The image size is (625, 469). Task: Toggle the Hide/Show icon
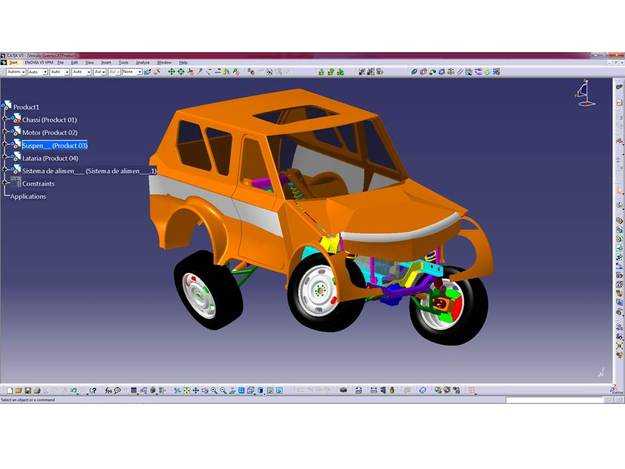tap(270, 391)
